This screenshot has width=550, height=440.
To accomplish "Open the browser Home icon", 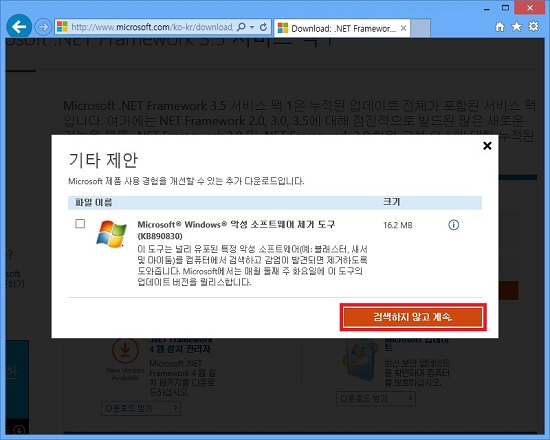I will [499, 26].
